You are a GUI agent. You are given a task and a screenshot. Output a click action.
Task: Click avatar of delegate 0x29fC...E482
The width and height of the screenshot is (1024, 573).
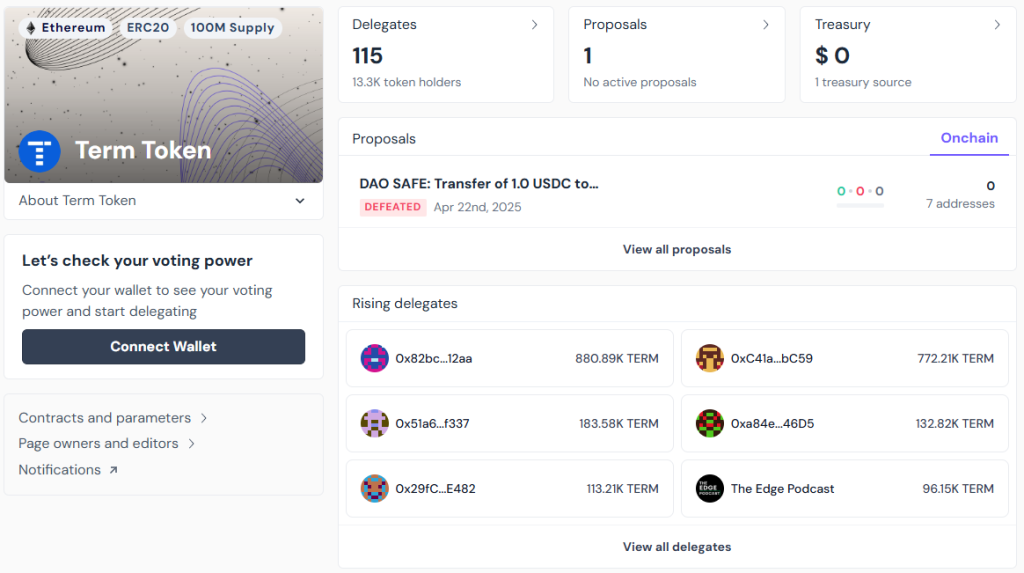(374, 489)
